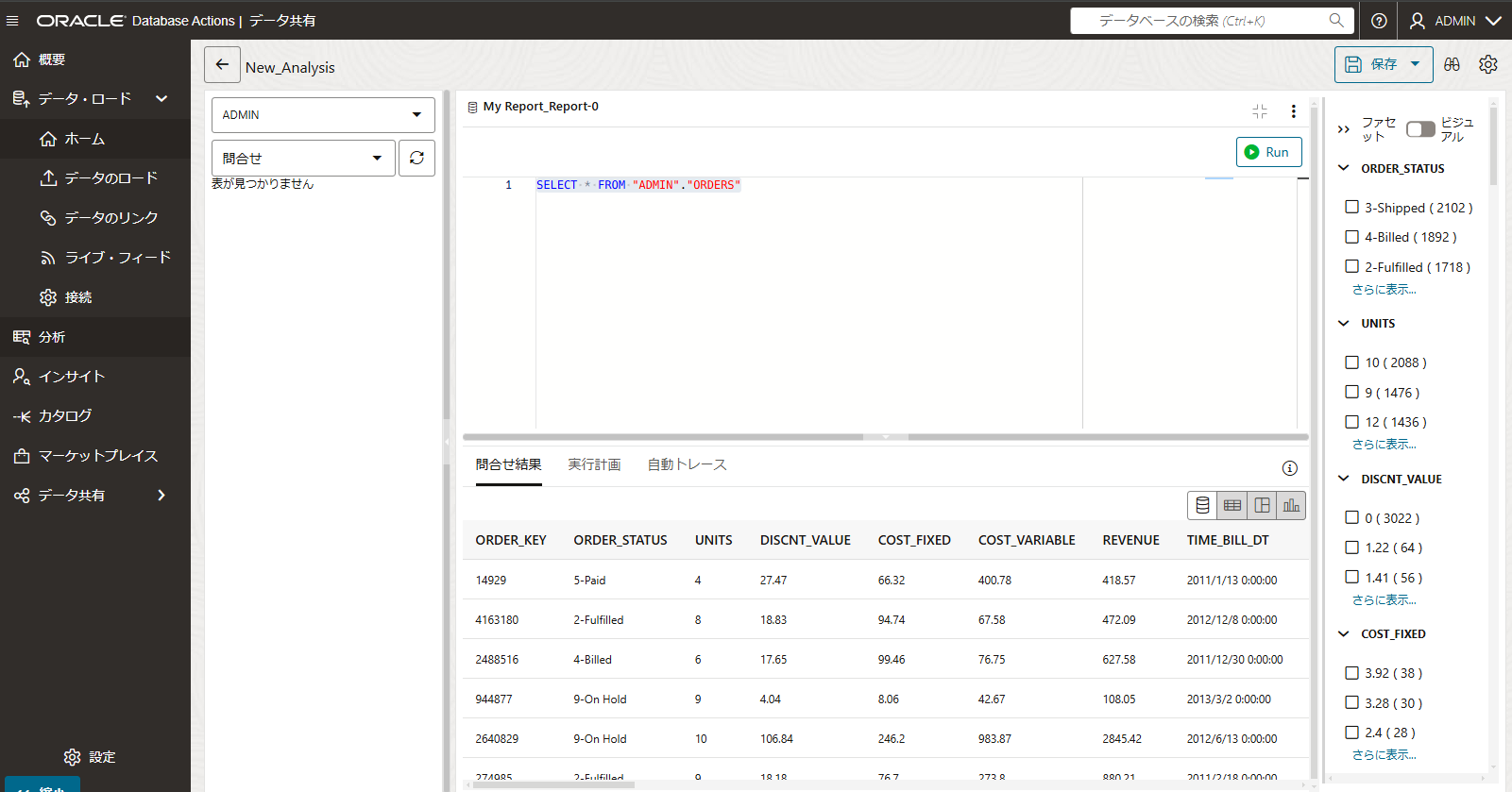
Task: Open the three-dot report menu
Action: tap(1293, 111)
